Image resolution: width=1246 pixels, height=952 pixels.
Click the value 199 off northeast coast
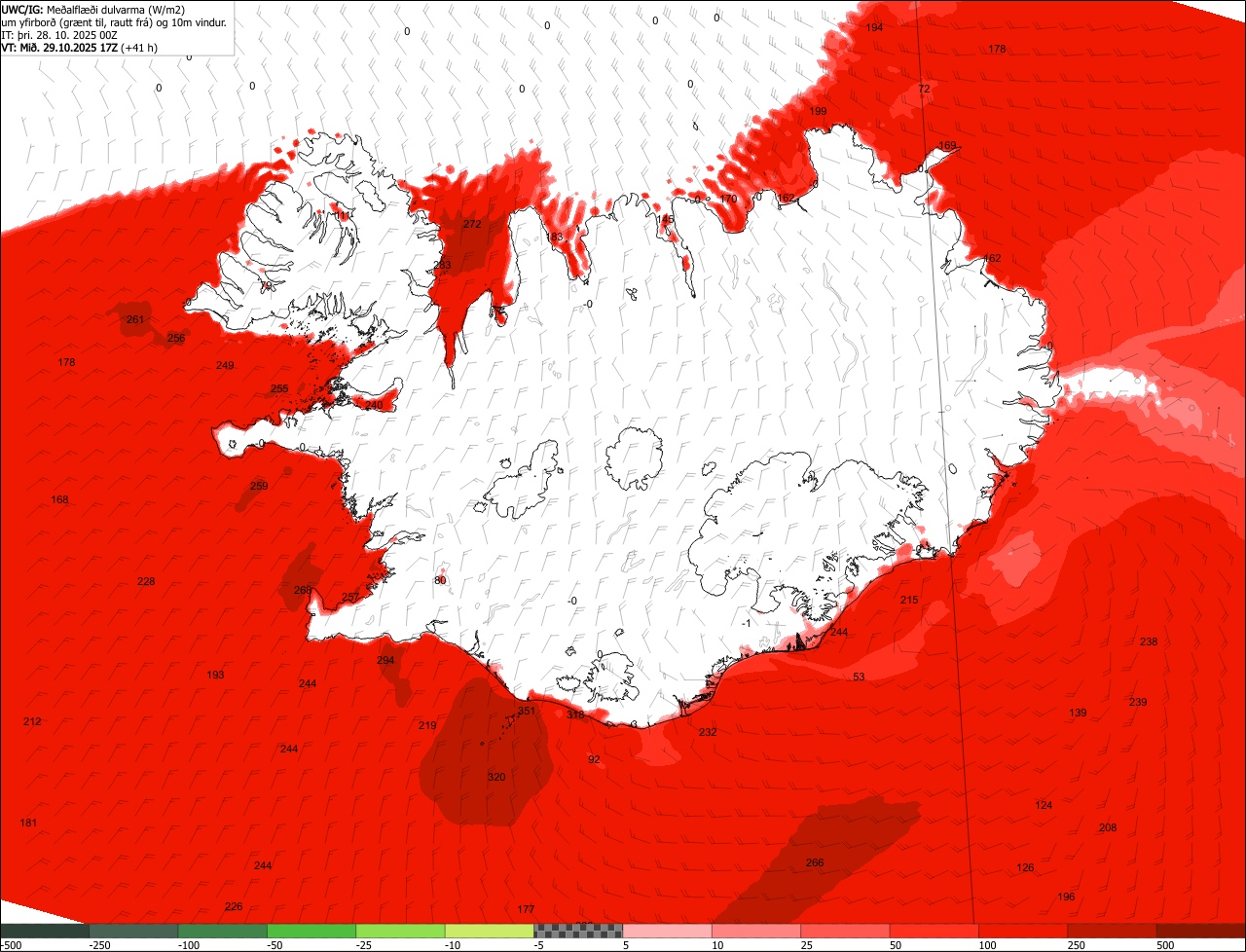point(818,111)
